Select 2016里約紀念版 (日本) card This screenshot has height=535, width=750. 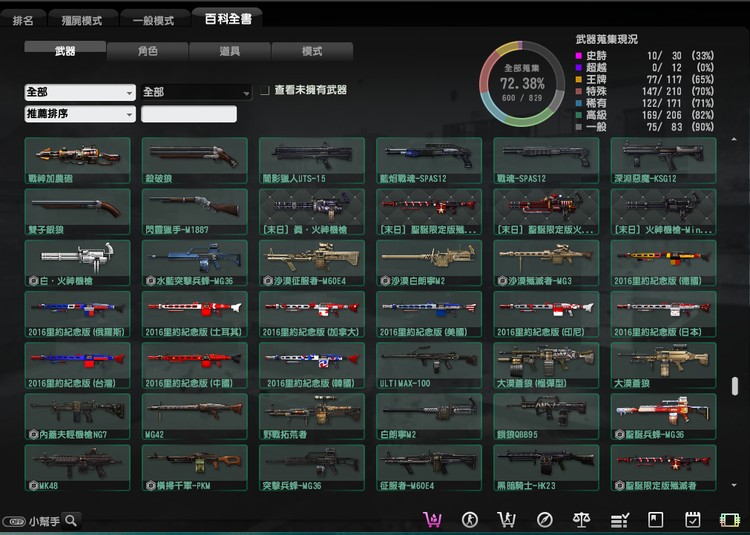(x=663, y=314)
